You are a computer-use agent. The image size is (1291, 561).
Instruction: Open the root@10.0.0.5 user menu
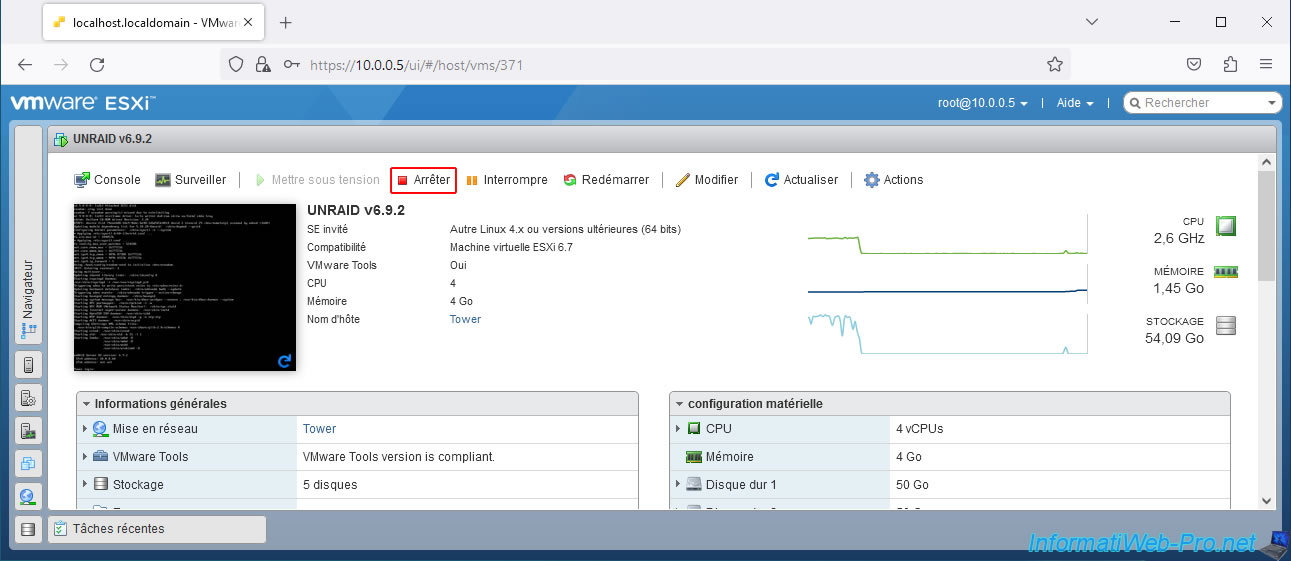(x=982, y=103)
